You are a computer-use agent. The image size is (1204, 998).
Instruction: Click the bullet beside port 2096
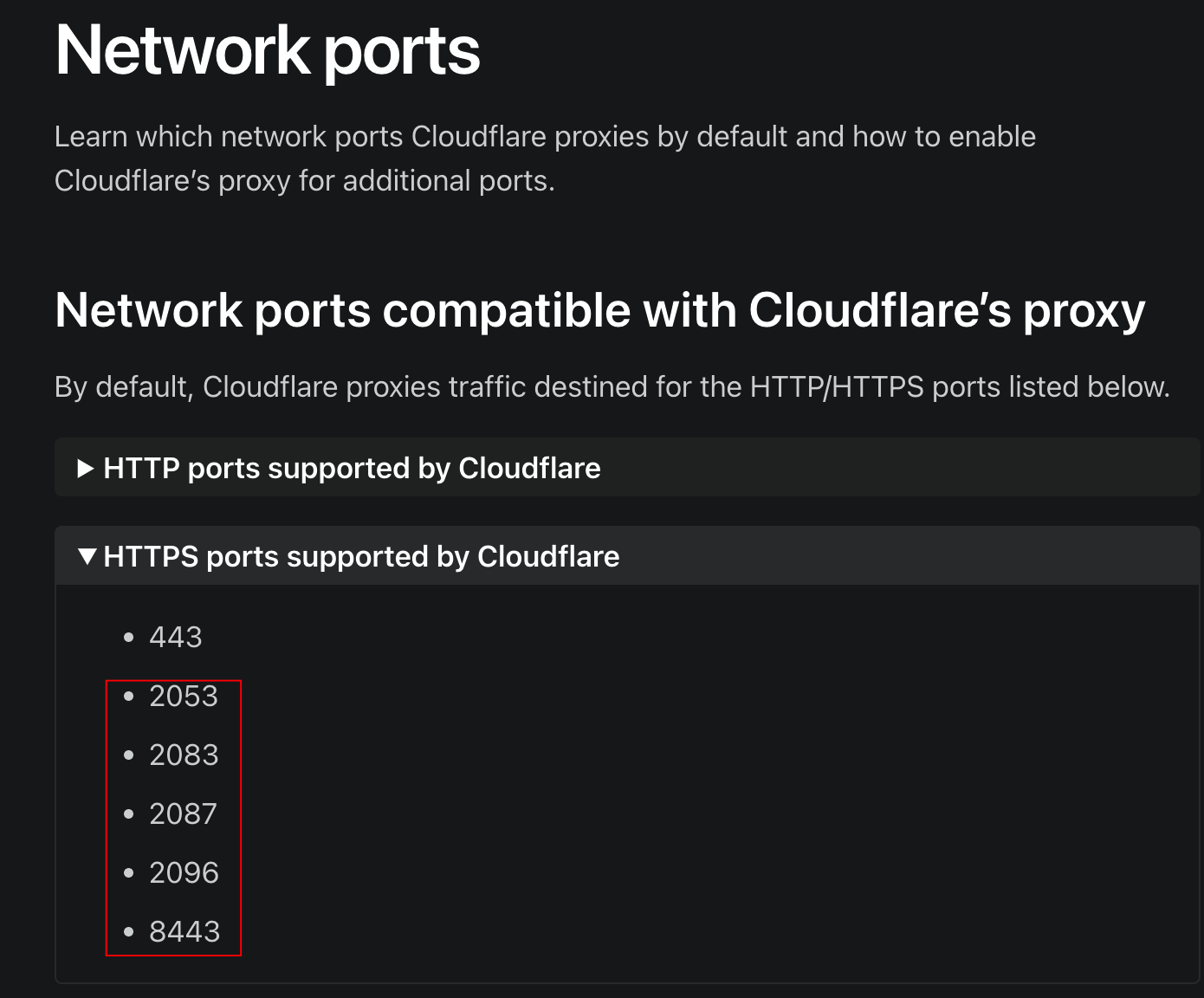(129, 873)
